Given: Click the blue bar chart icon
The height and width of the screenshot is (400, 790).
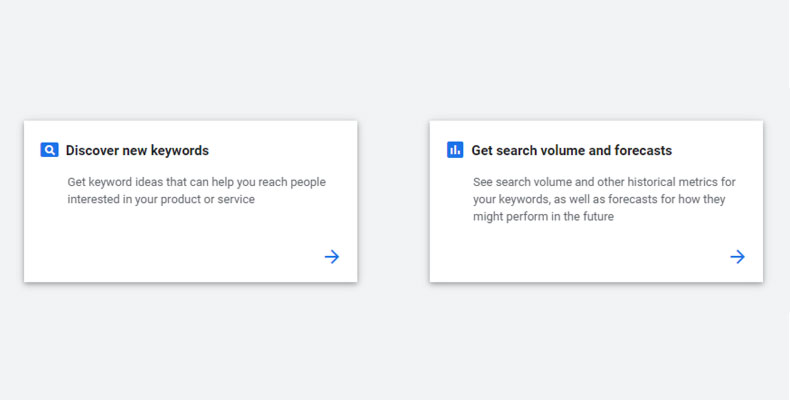Looking at the screenshot, I should [455, 150].
